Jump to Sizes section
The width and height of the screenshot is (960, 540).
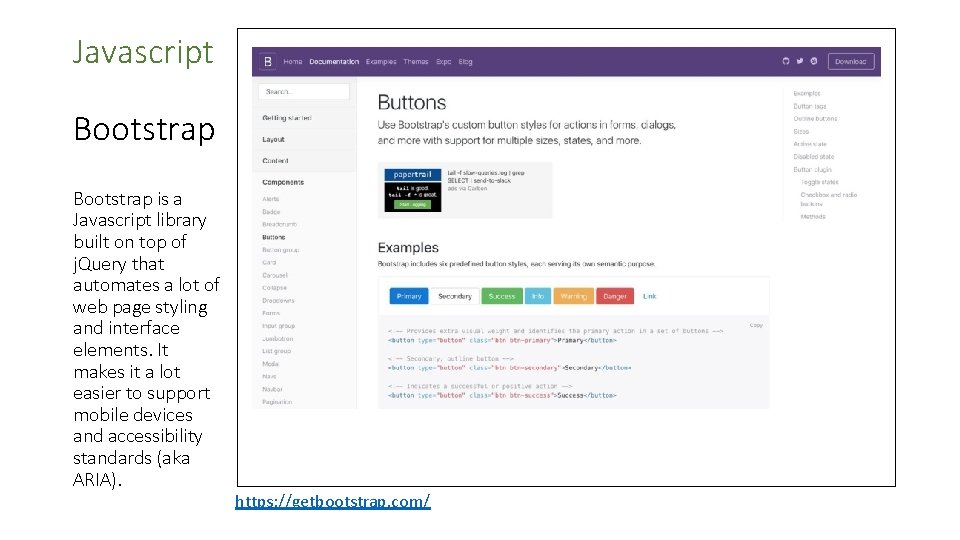pos(801,132)
